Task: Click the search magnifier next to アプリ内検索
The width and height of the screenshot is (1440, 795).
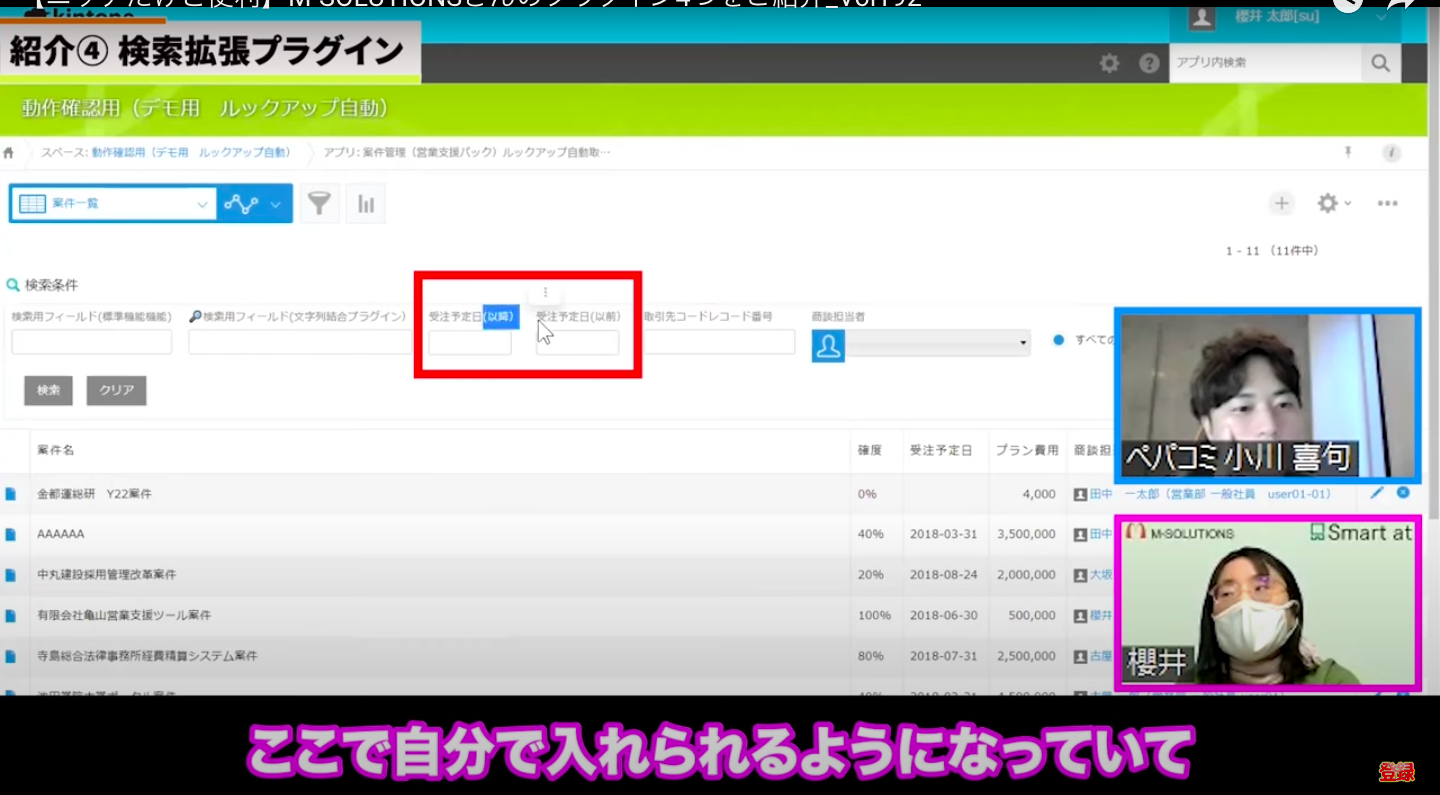Action: (x=1380, y=63)
